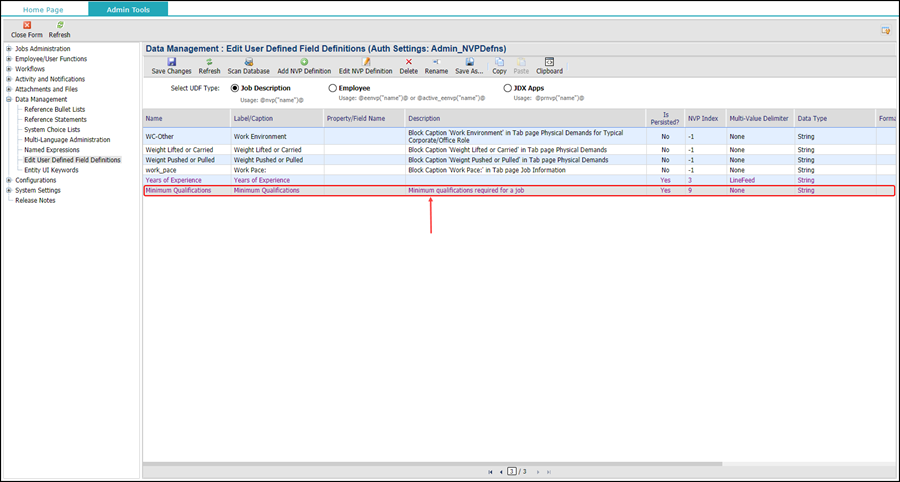Switch to the Home Page tab
The image size is (900, 482).
tap(44, 9)
